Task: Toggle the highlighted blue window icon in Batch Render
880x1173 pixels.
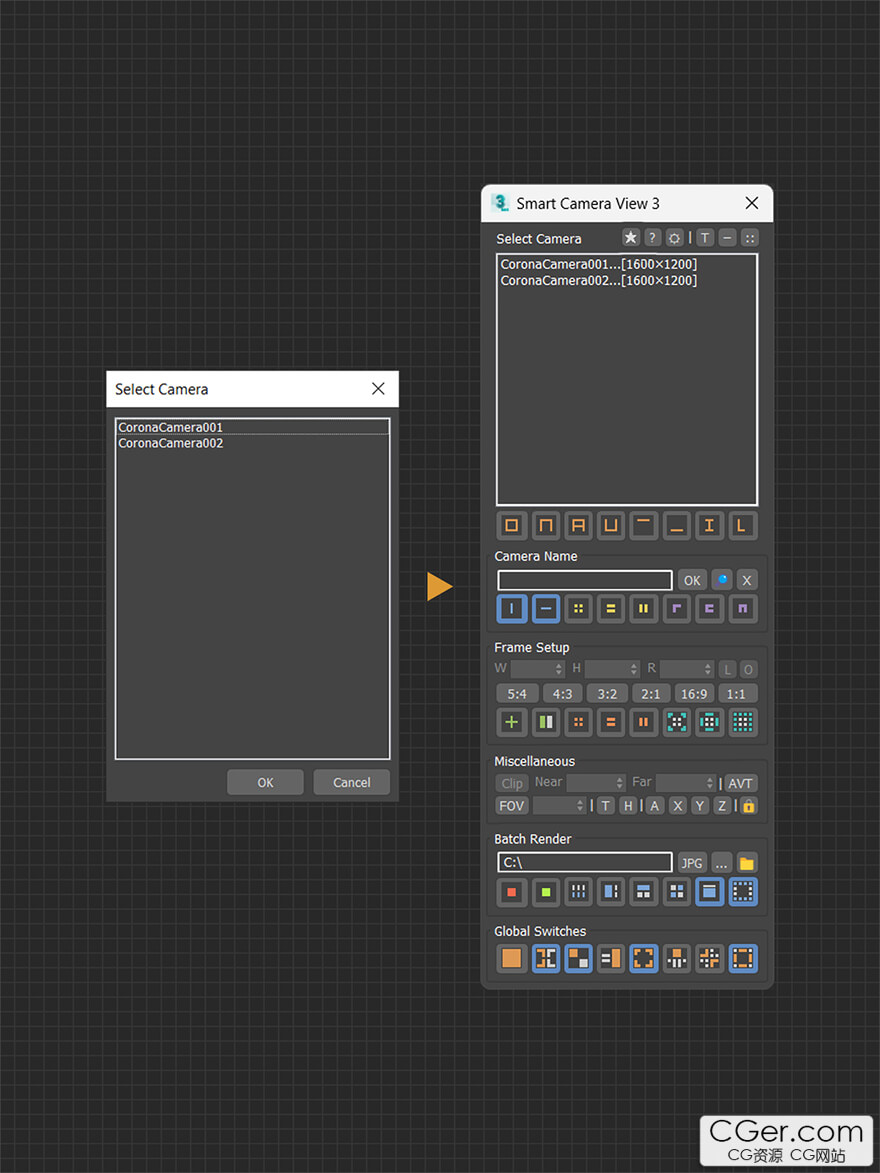Action: [x=709, y=892]
